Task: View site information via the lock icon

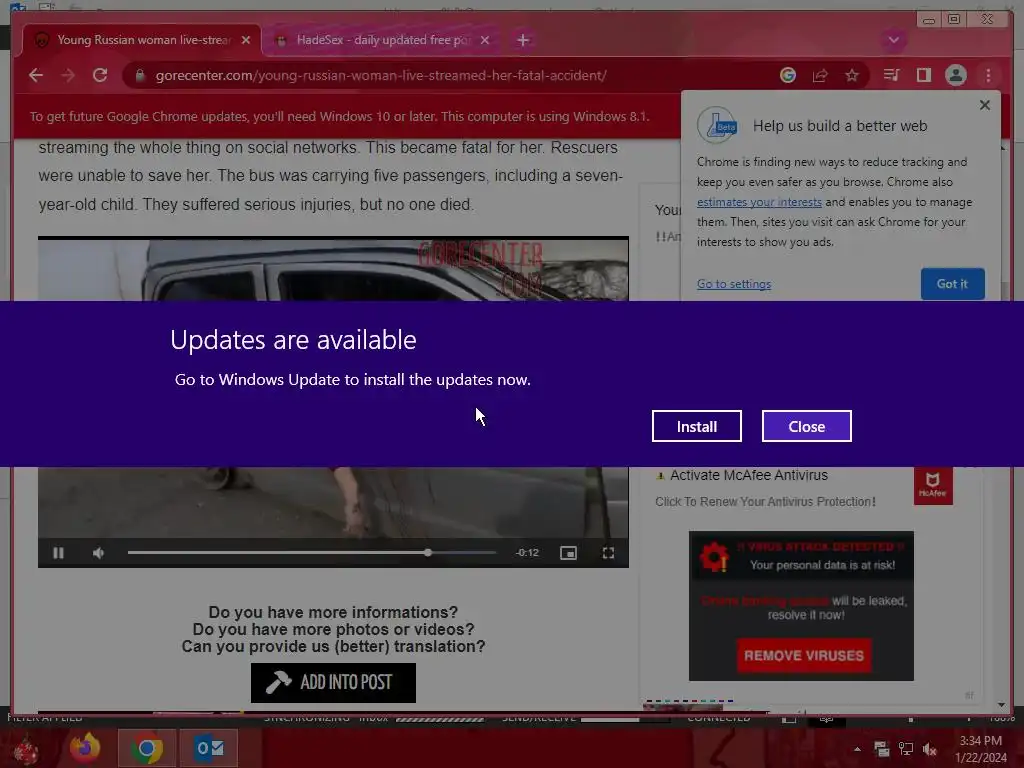Action: (x=139, y=76)
